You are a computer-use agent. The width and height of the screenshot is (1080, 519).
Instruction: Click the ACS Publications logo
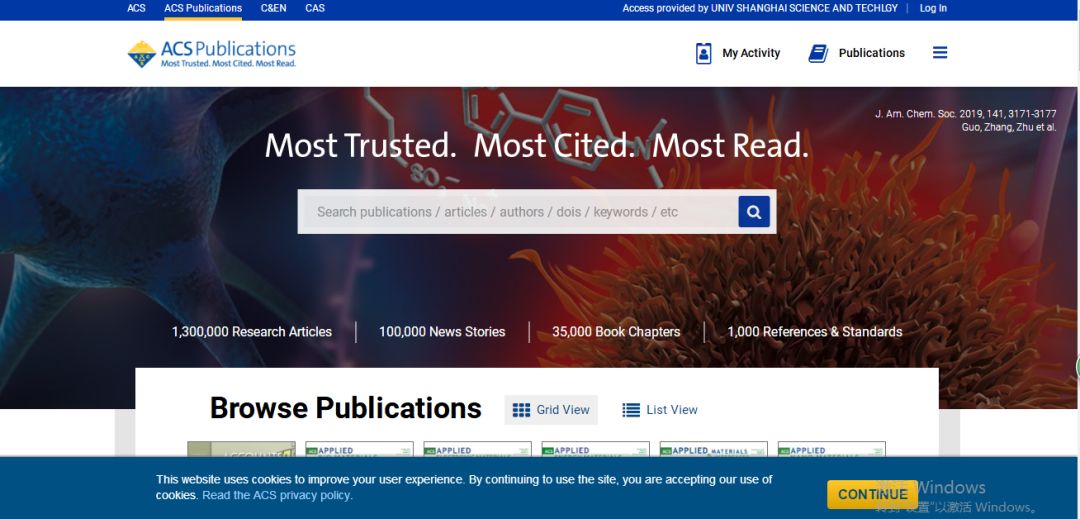point(211,54)
